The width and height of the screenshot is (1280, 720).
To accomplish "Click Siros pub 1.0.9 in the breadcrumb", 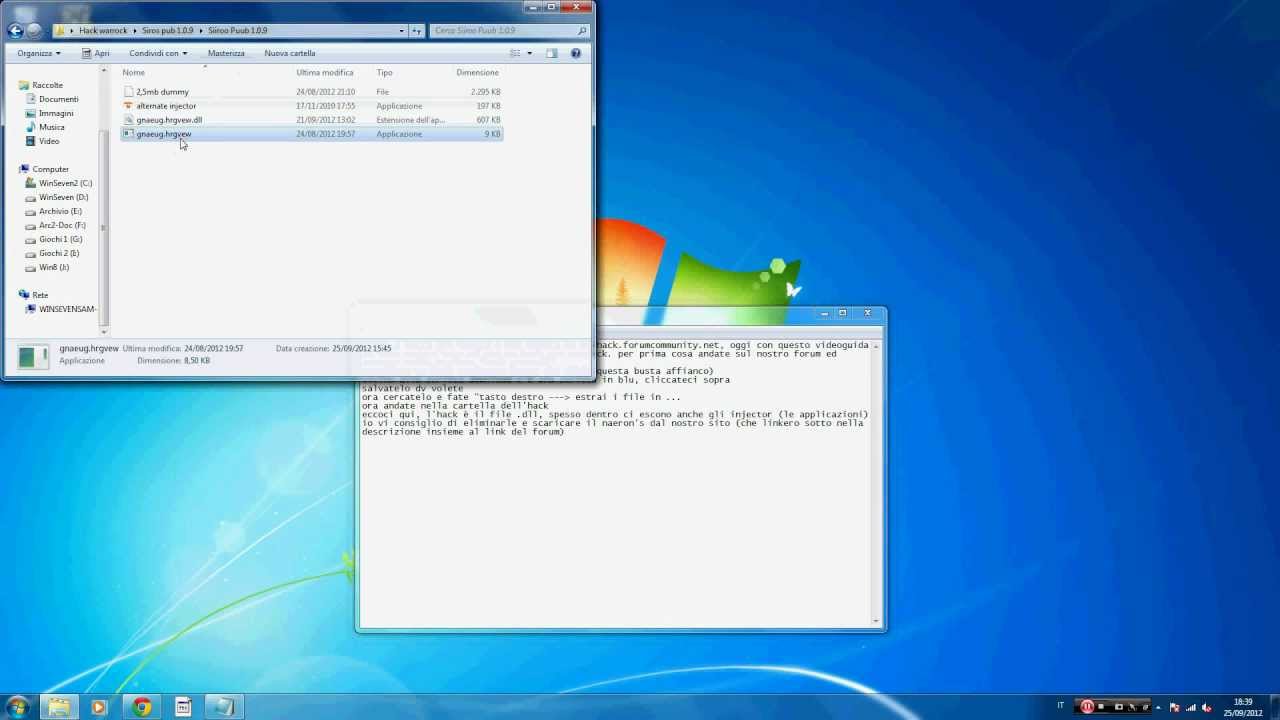I will coord(167,31).
